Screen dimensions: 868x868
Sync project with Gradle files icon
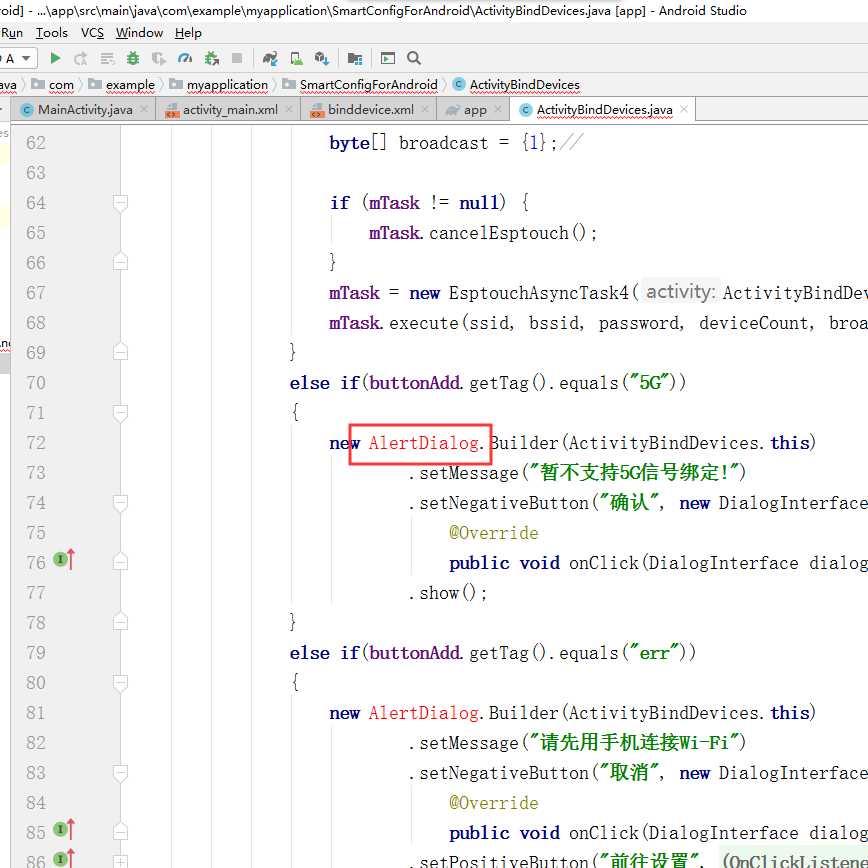[270, 58]
